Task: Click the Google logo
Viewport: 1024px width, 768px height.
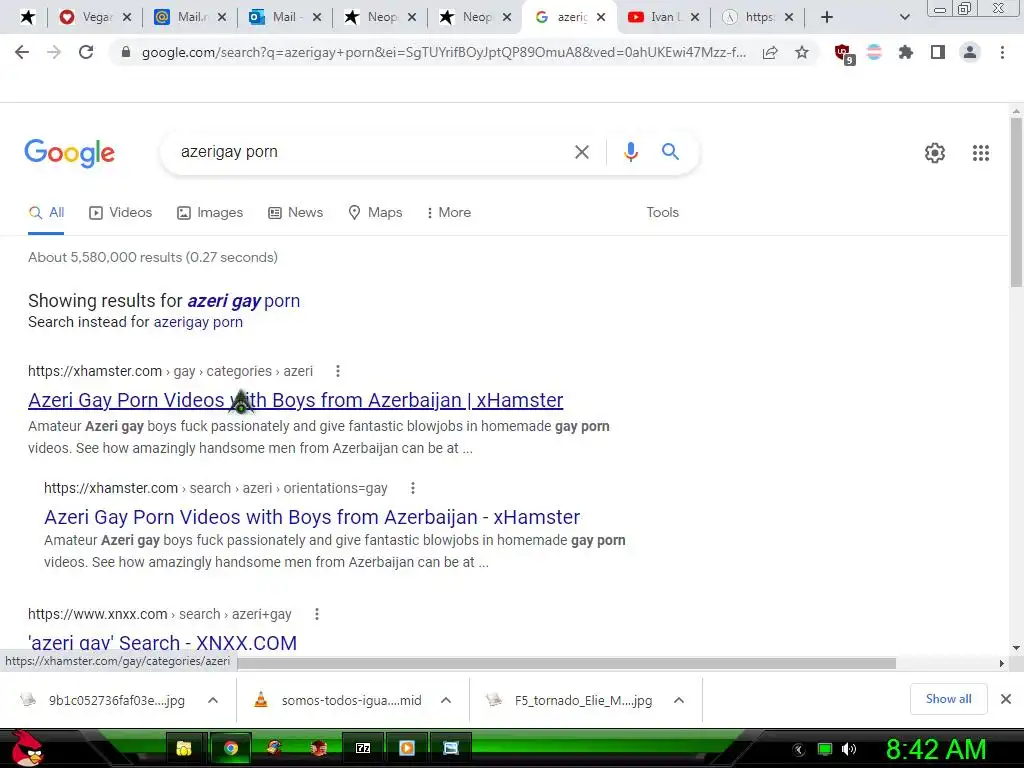Action: tap(69, 153)
